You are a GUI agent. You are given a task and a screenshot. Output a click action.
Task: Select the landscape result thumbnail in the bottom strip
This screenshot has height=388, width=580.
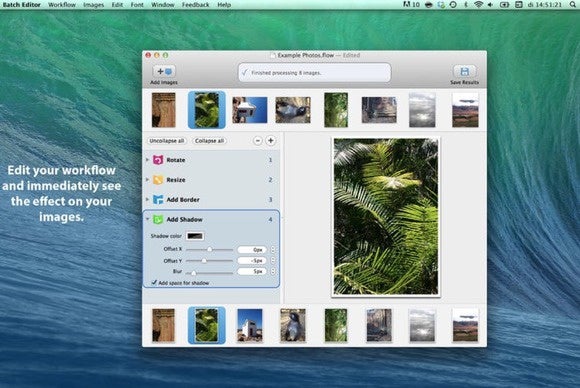point(465,325)
